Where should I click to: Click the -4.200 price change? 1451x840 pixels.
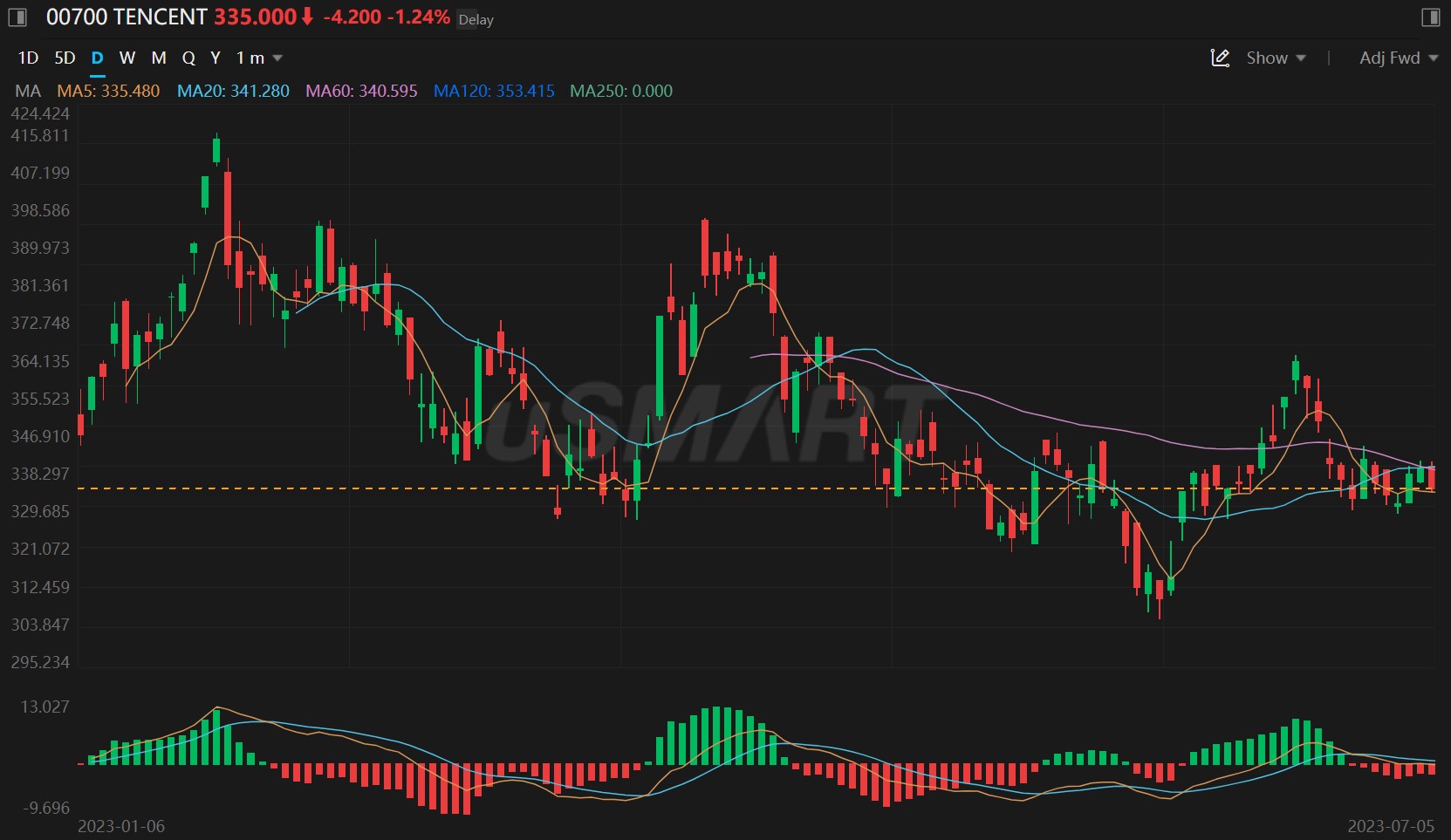352,17
